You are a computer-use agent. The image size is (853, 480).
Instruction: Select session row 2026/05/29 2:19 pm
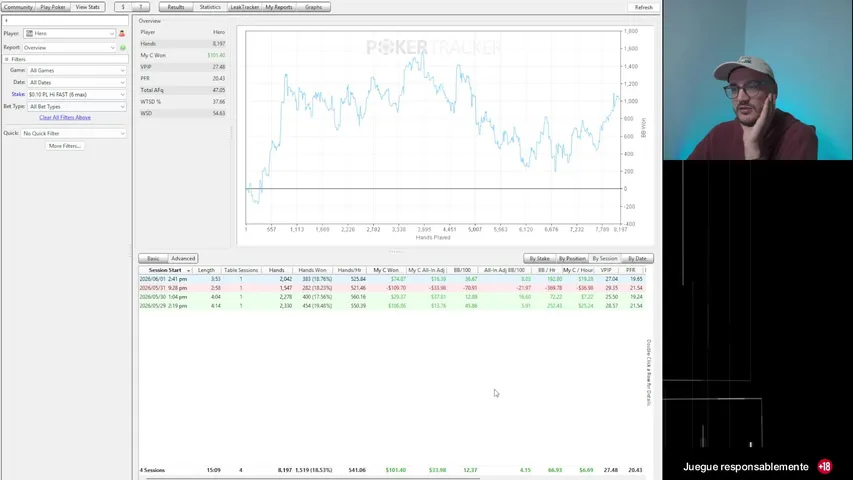point(392,306)
